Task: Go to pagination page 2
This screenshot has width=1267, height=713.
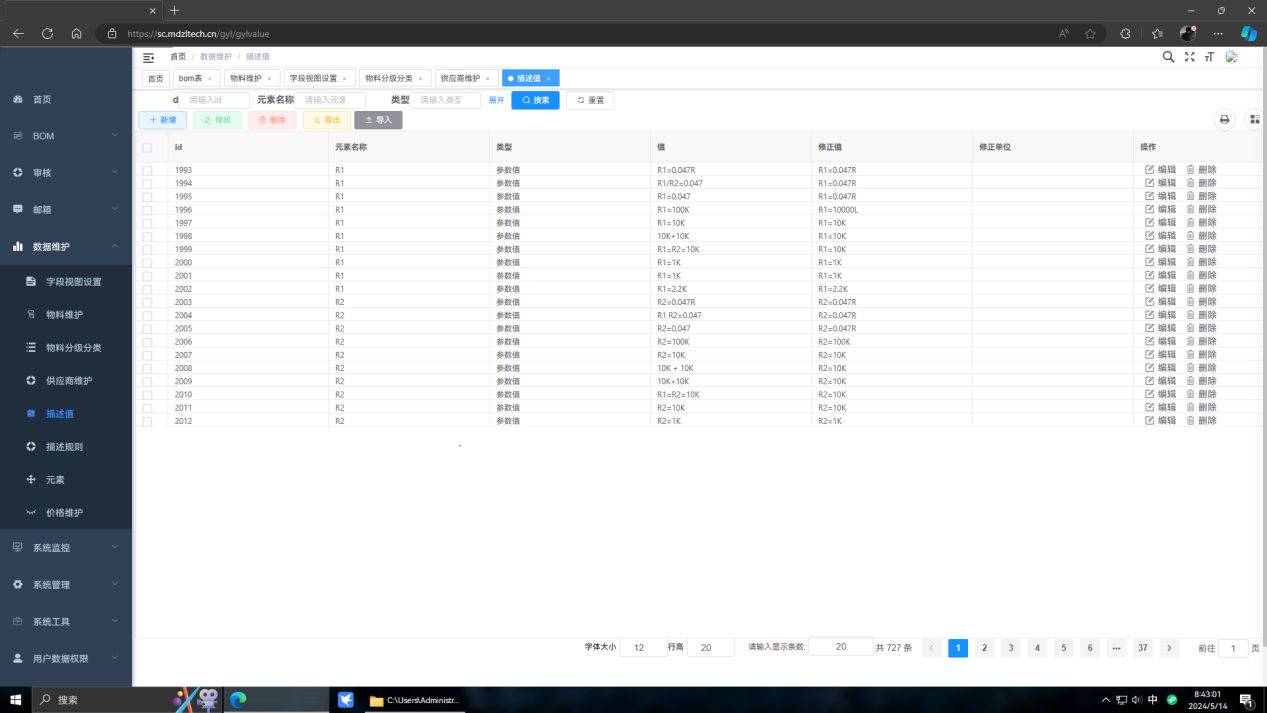Action: tap(984, 648)
